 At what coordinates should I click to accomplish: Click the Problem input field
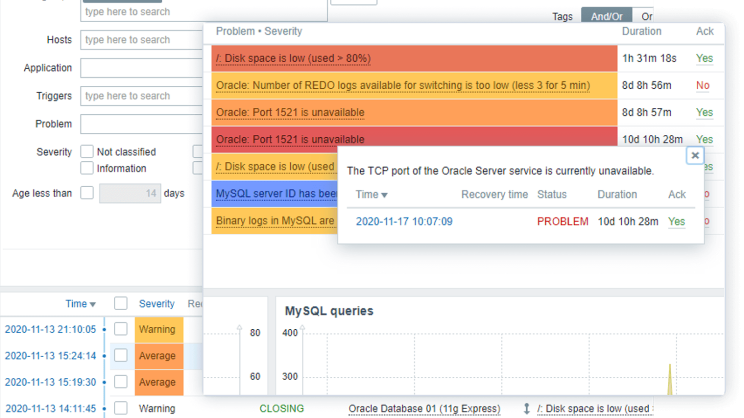pos(142,124)
